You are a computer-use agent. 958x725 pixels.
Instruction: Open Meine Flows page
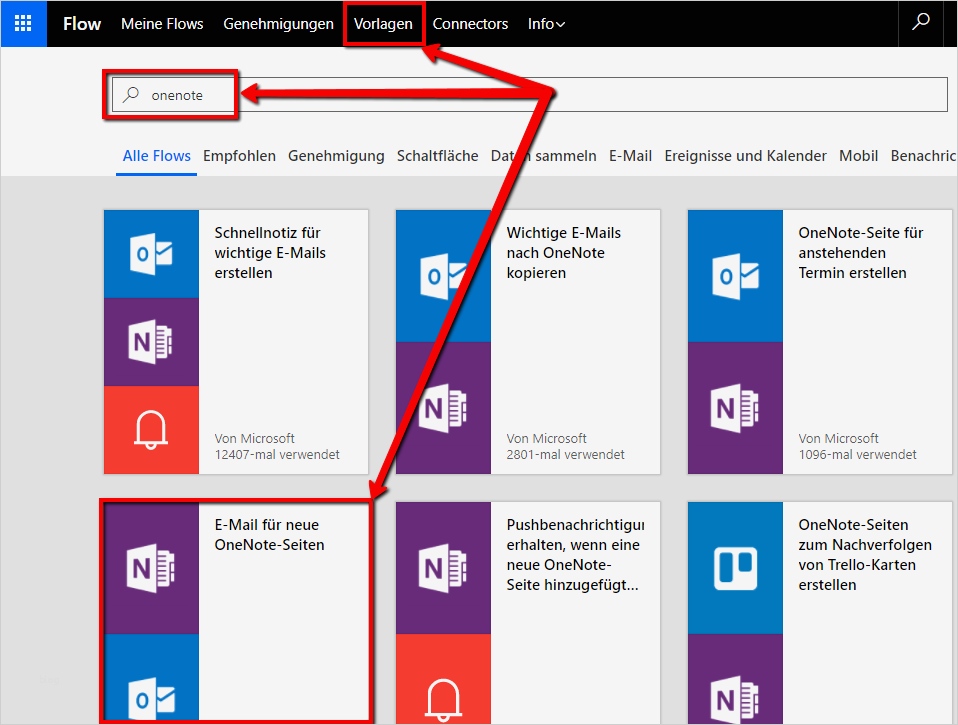(x=162, y=23)
